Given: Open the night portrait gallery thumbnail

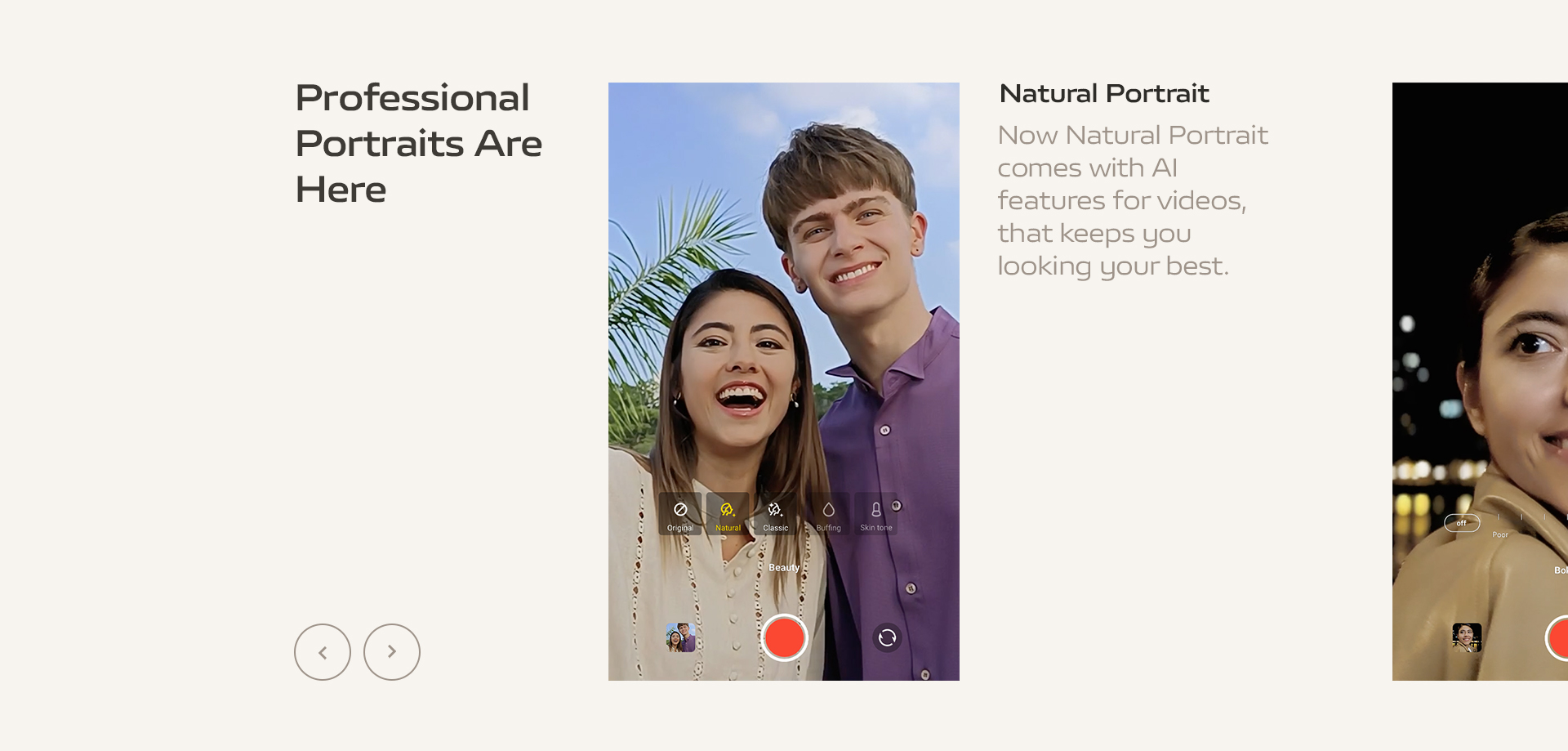Looking at the screenshot, I should pos(1467,637).
